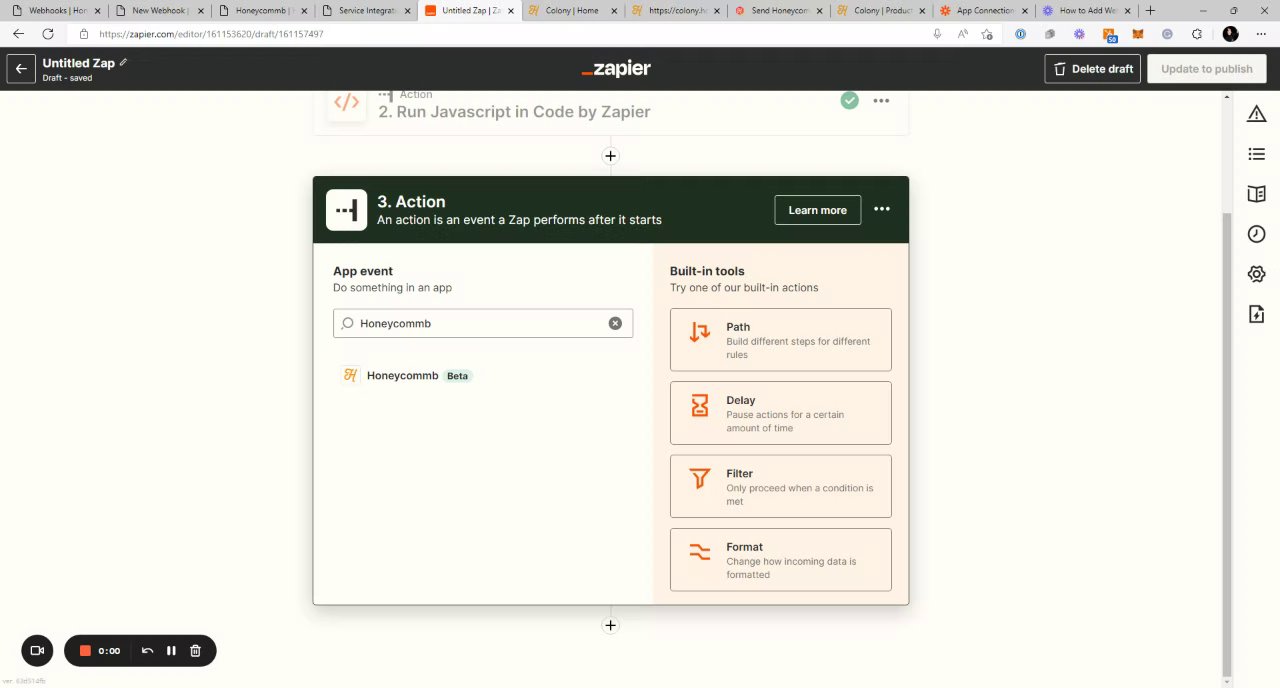Viewport: 1280px width, 688px height.
Task: Pause the screen recording
Action: pyautogui.click(x=171, y=651)
